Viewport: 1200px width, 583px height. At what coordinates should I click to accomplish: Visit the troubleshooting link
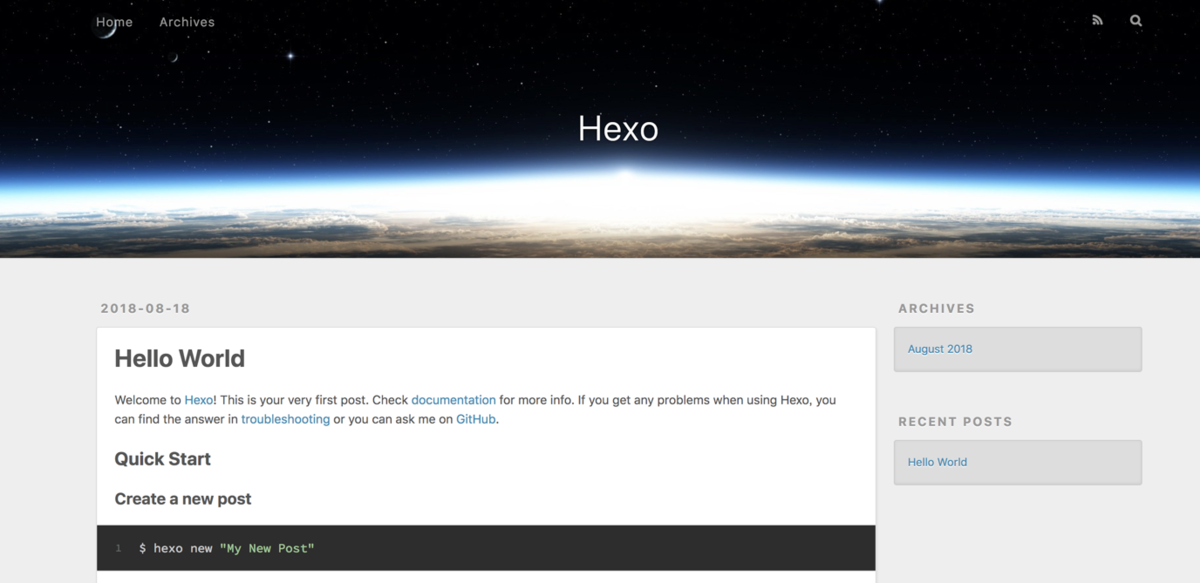[285, 419]
